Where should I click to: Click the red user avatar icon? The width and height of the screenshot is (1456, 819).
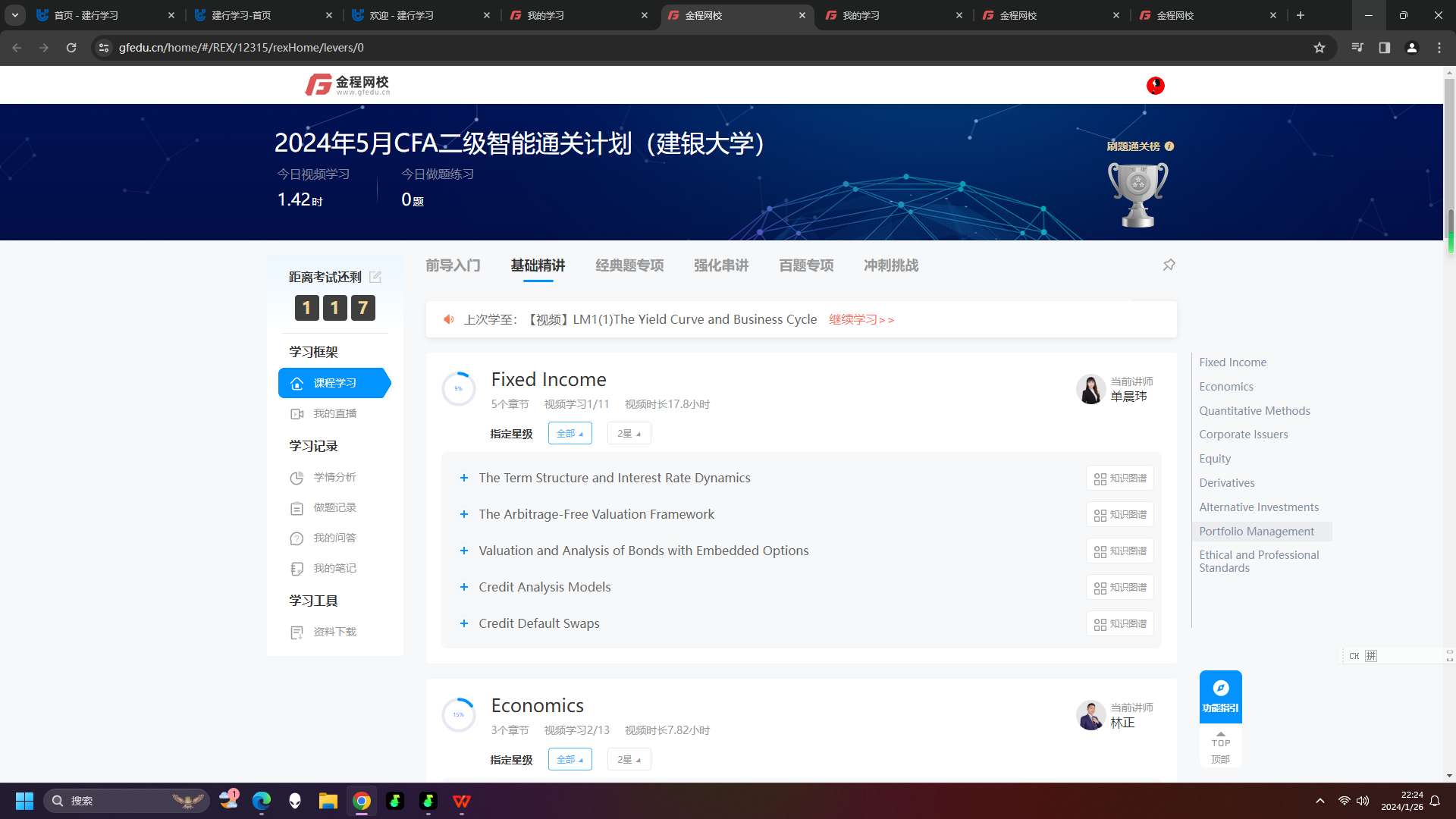pos(1155,85)
